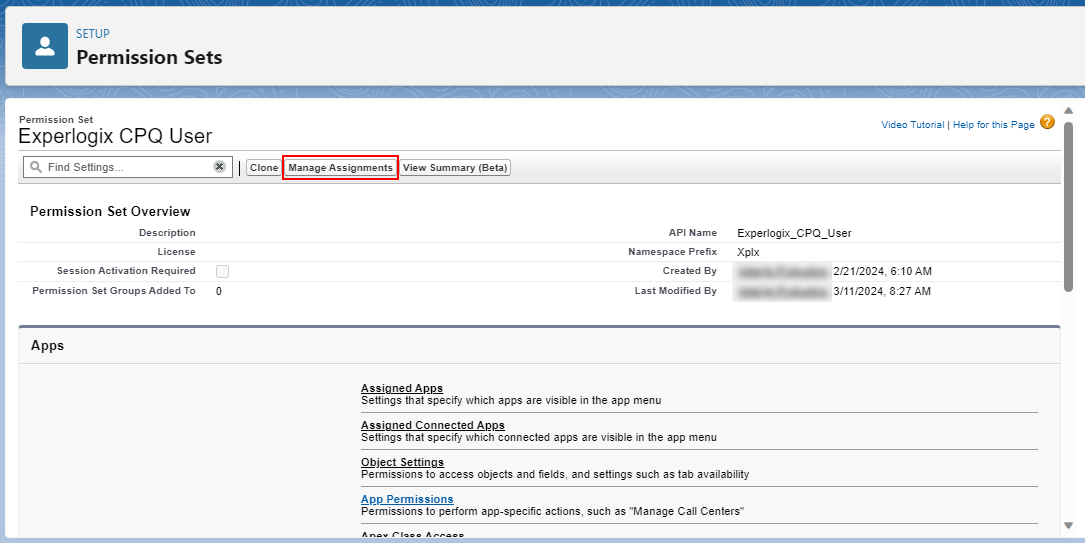Clear the Find Settings search box

[x=219, y=167]
